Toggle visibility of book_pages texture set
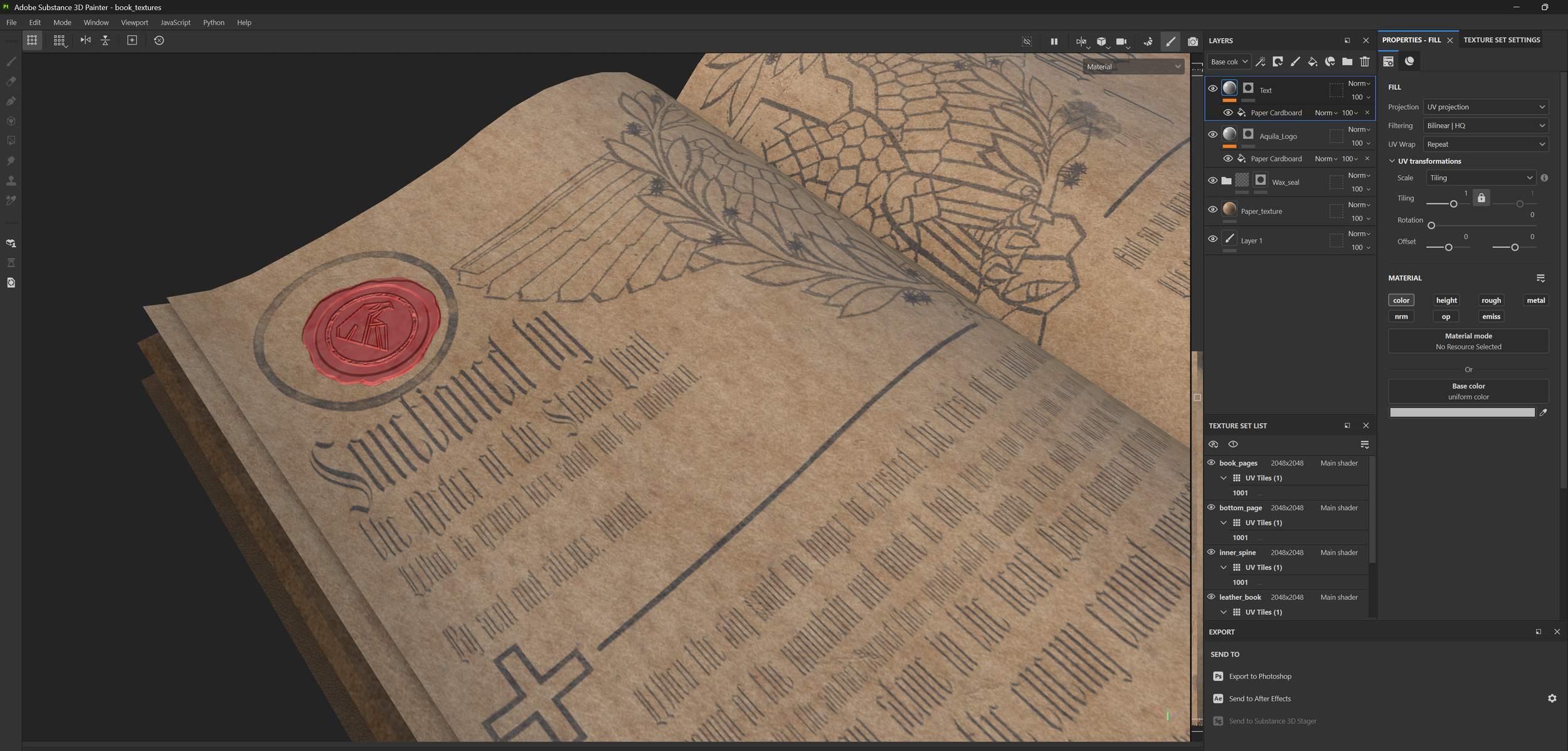Screen dimensions: 1568x751 (x=1211, y=462)
